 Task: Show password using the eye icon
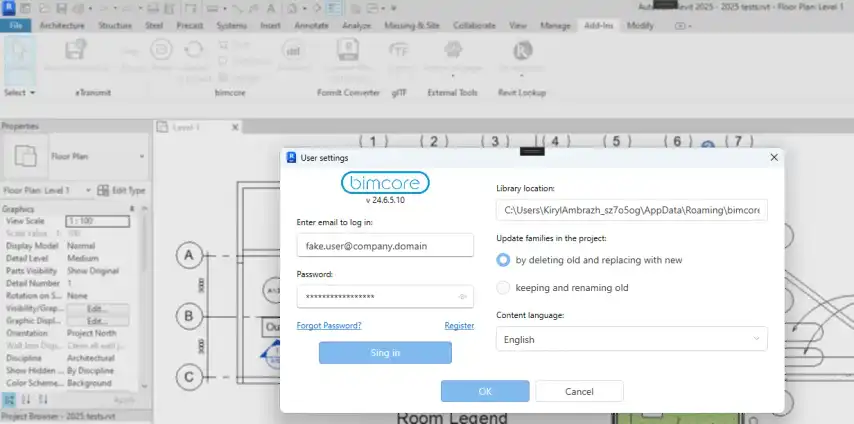tap(462, 297)
